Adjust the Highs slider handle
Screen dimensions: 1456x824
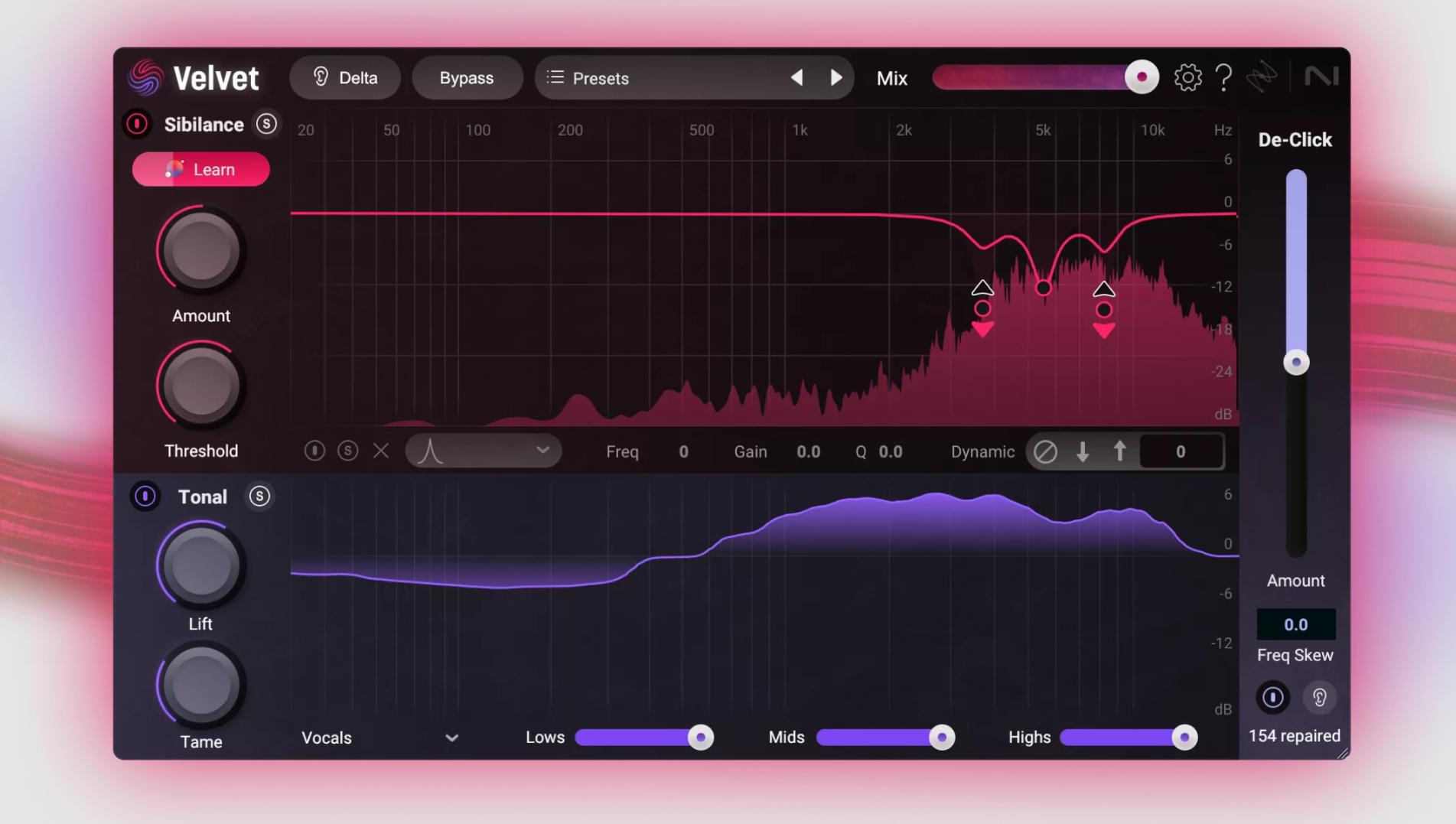tap(1184, 738)
